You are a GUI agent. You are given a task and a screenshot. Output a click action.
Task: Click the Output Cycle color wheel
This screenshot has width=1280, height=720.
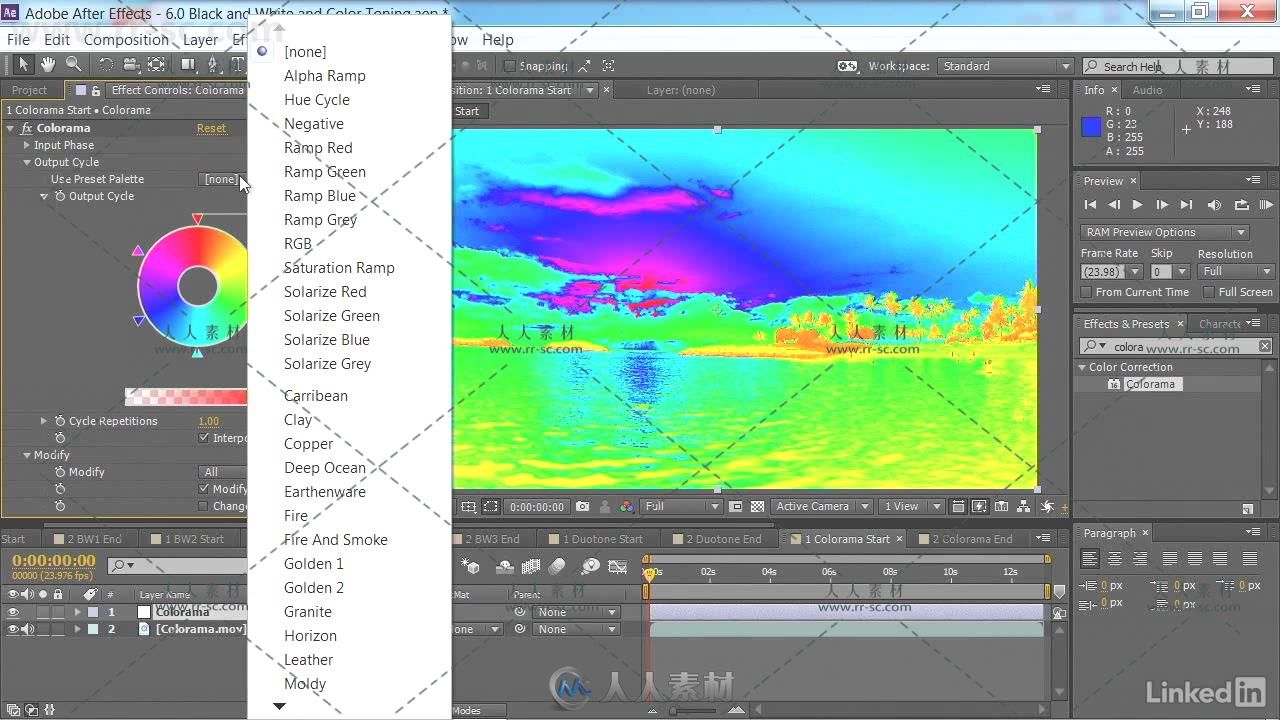[x=193, y=286]
